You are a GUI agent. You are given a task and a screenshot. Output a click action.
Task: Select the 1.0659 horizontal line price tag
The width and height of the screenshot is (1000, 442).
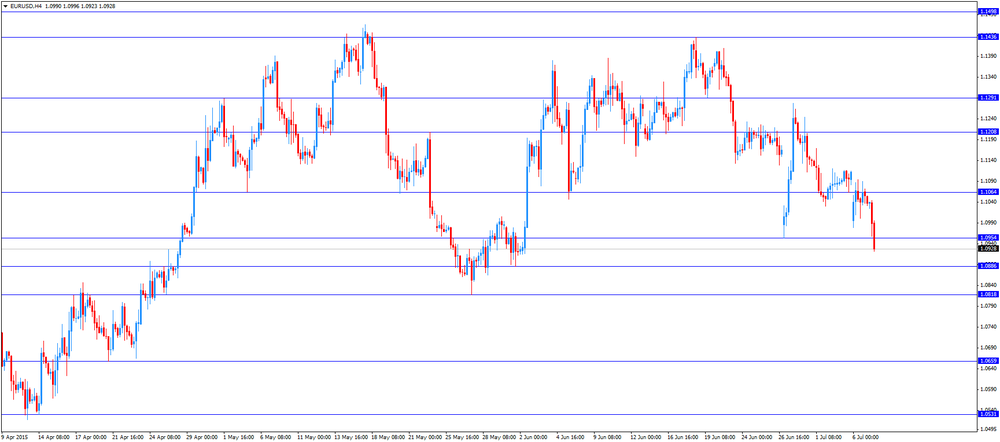point(987,361)
